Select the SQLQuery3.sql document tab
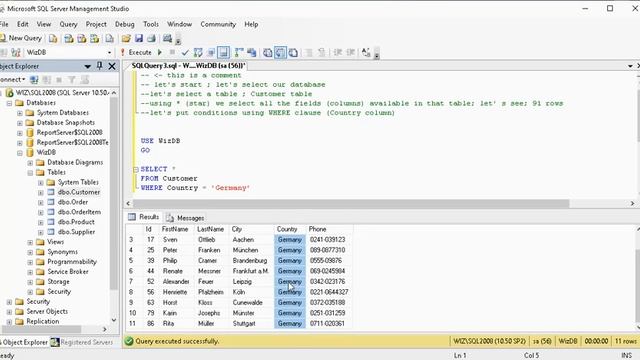The height and width of the screenshot is (360, 640). tap(188, 66)
